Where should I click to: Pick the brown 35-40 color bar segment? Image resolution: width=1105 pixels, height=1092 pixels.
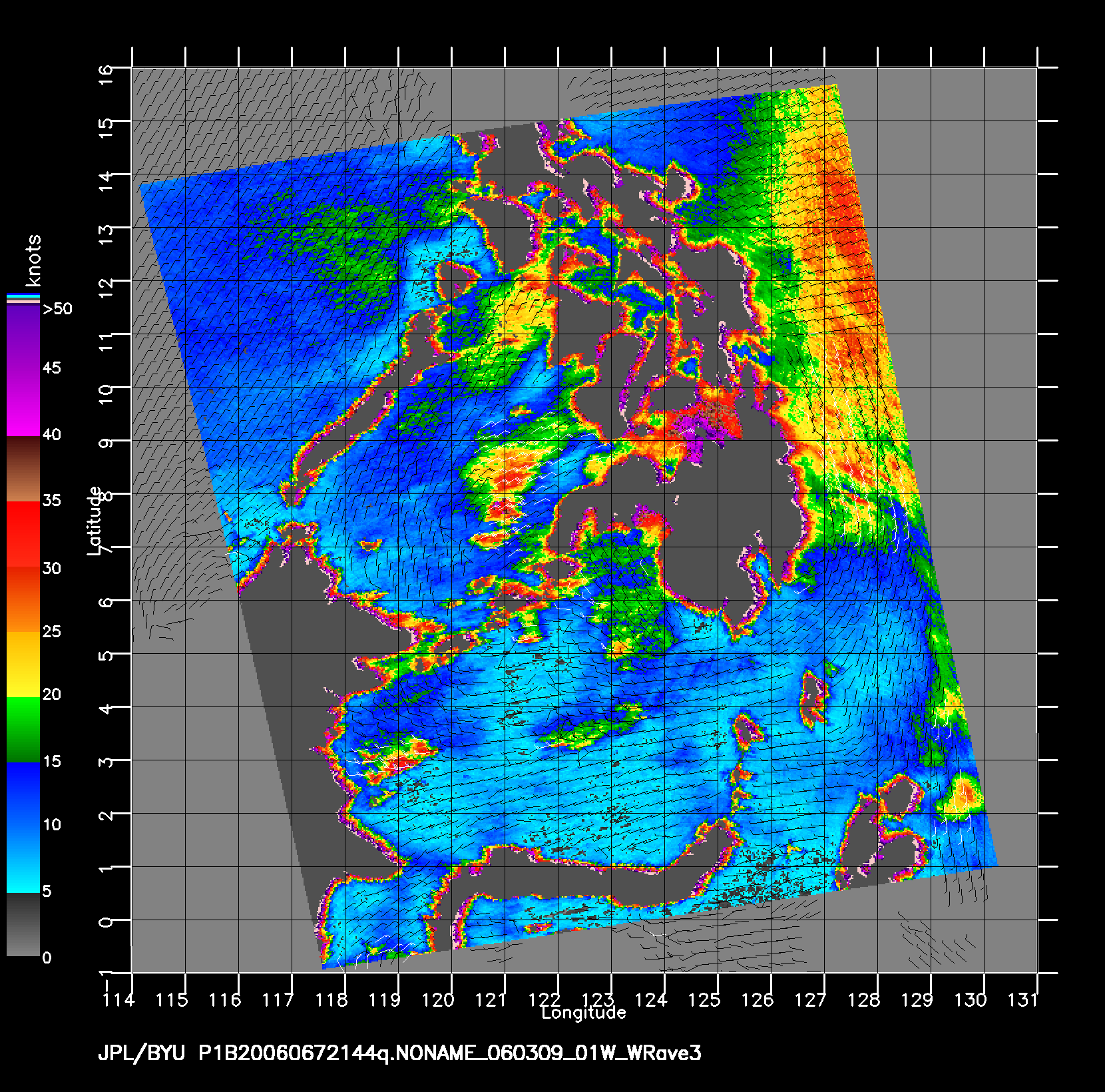tap(23, 469)
